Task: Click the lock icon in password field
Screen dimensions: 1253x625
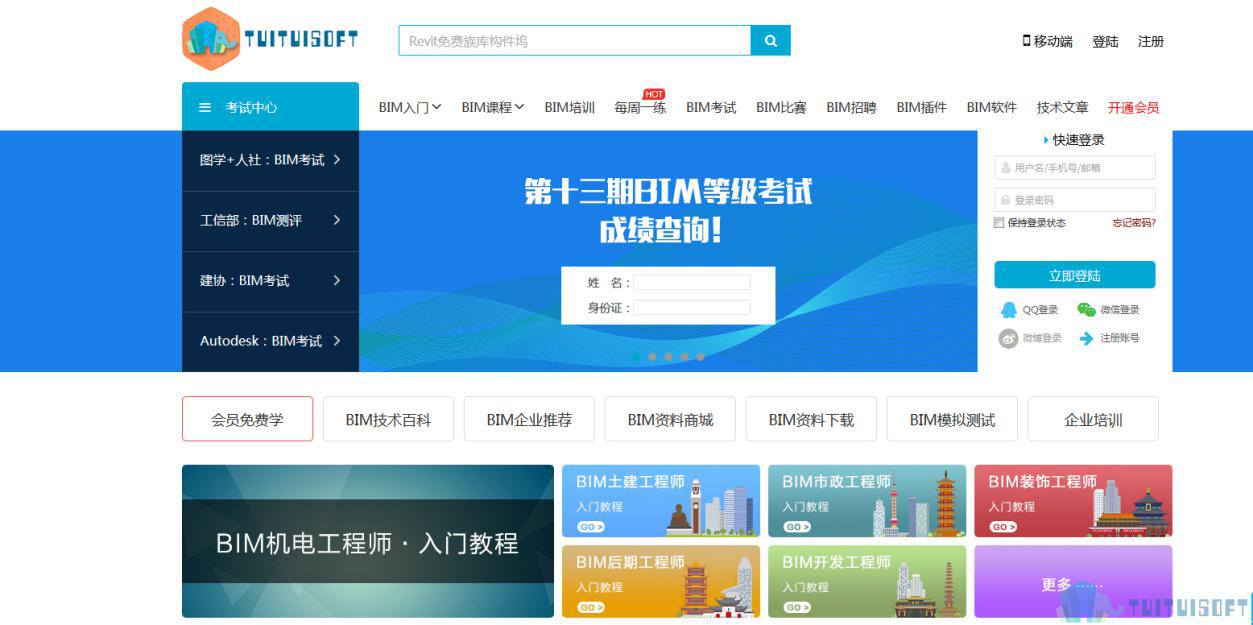Action: click(x=1005, y=200)
